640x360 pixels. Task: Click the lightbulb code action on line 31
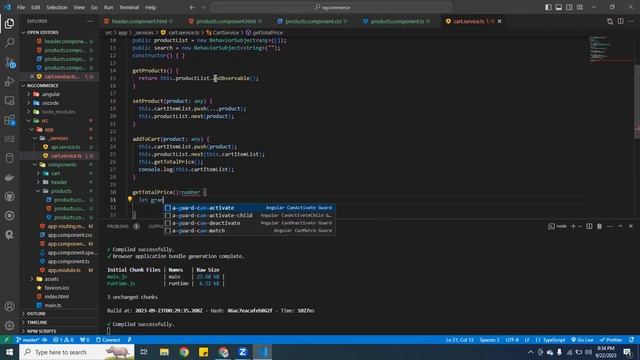tap(130, 199)
